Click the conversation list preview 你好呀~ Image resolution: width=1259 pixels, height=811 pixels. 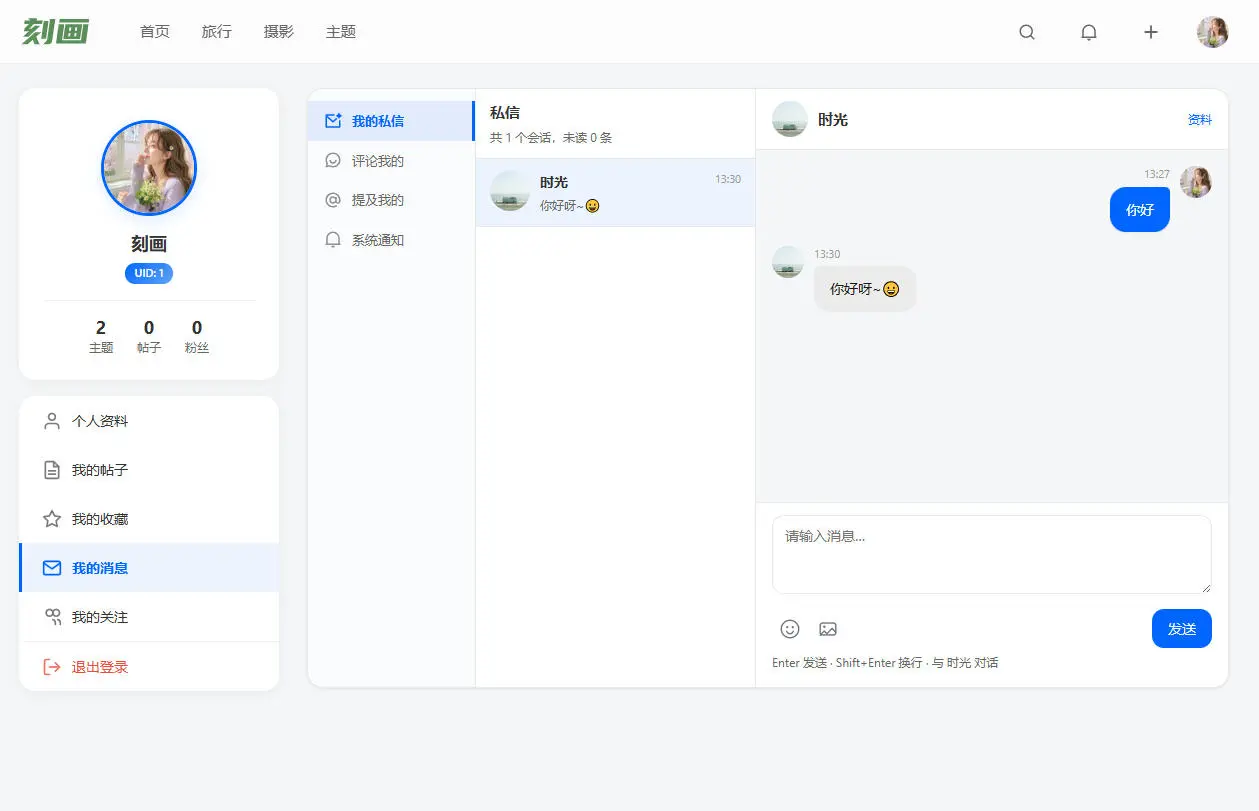570,206
